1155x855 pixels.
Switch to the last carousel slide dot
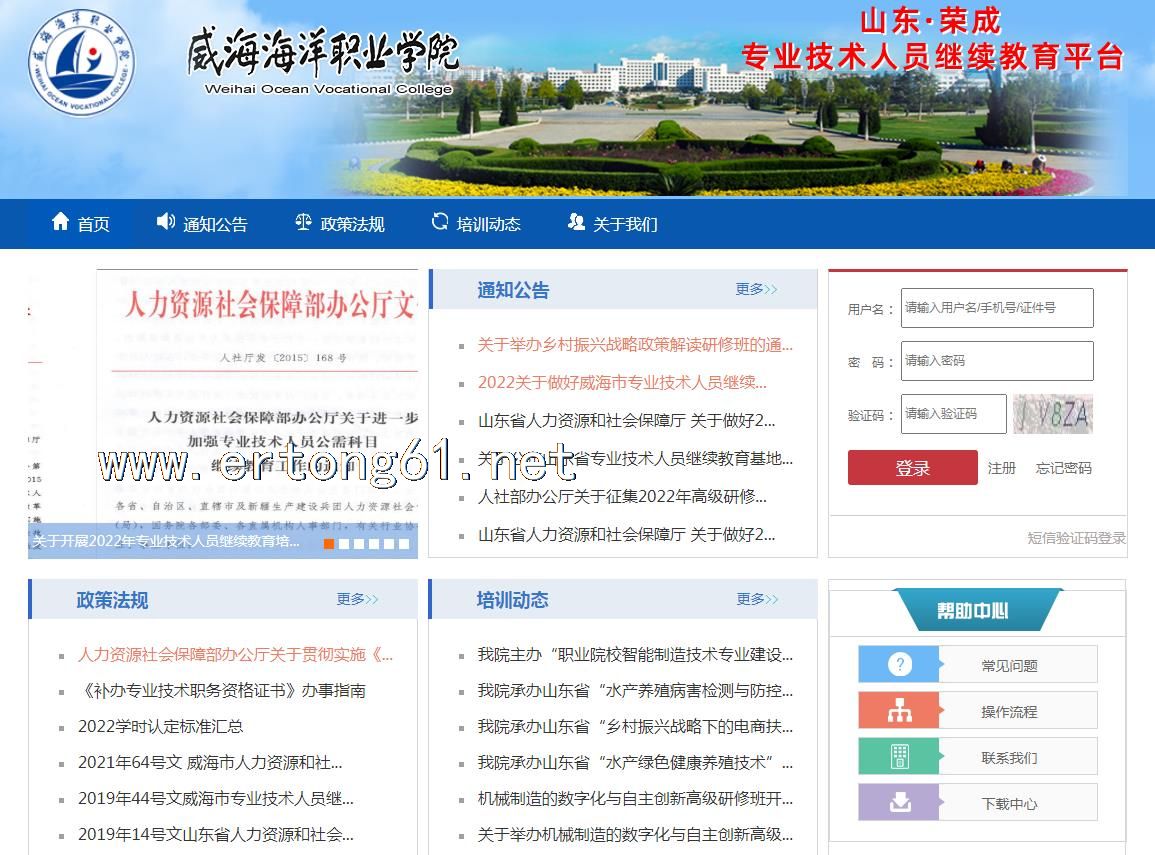[404, 544]
